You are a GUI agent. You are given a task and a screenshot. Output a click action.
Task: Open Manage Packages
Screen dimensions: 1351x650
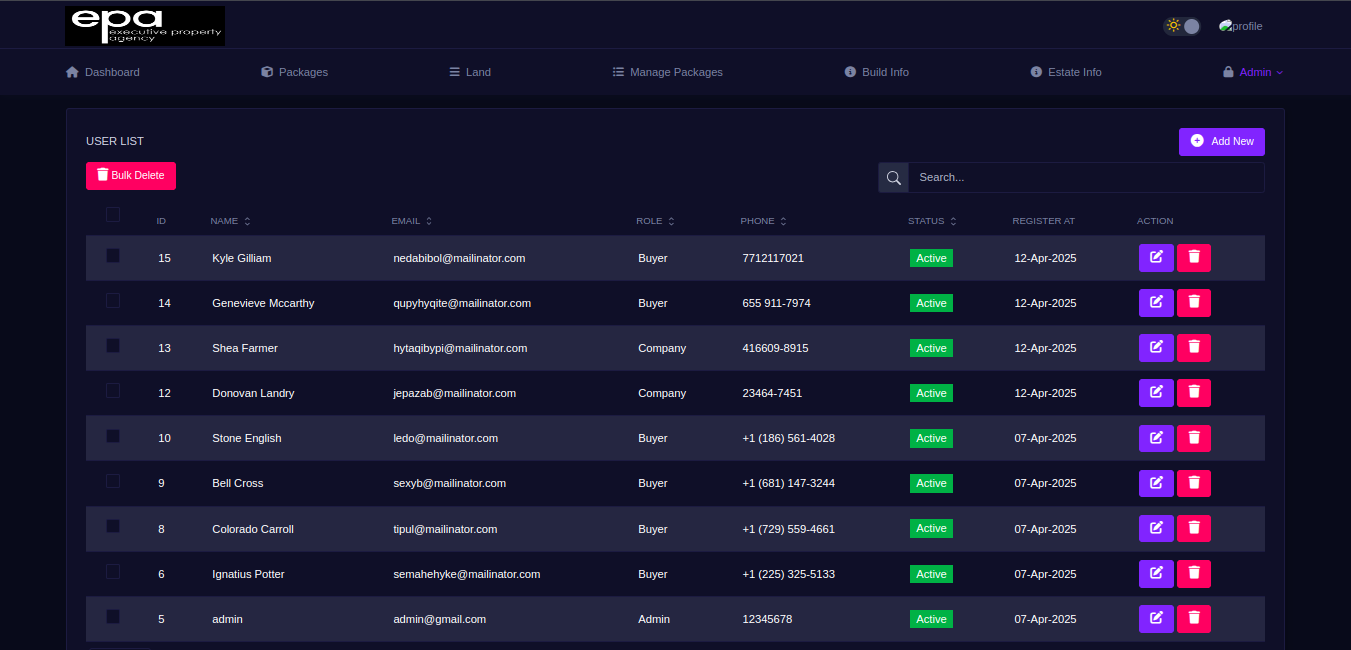667,72
